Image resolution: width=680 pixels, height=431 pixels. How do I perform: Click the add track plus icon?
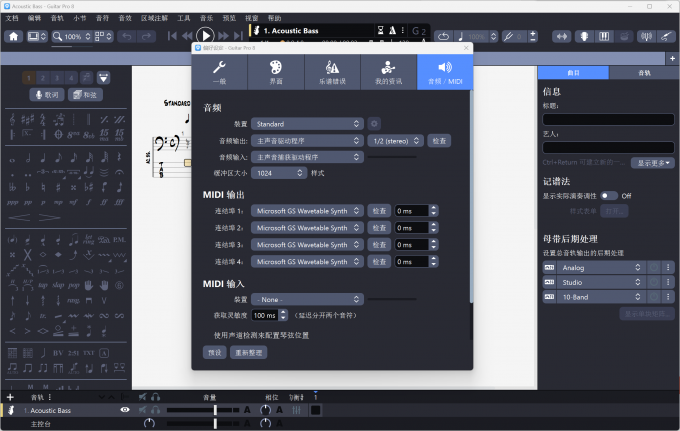10,397
